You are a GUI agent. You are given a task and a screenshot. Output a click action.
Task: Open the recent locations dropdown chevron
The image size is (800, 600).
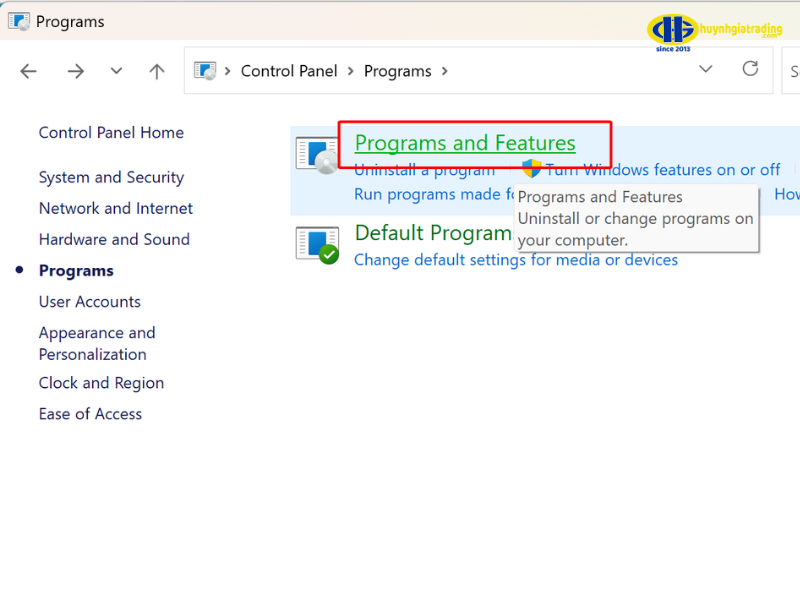[x=116, y=71]
